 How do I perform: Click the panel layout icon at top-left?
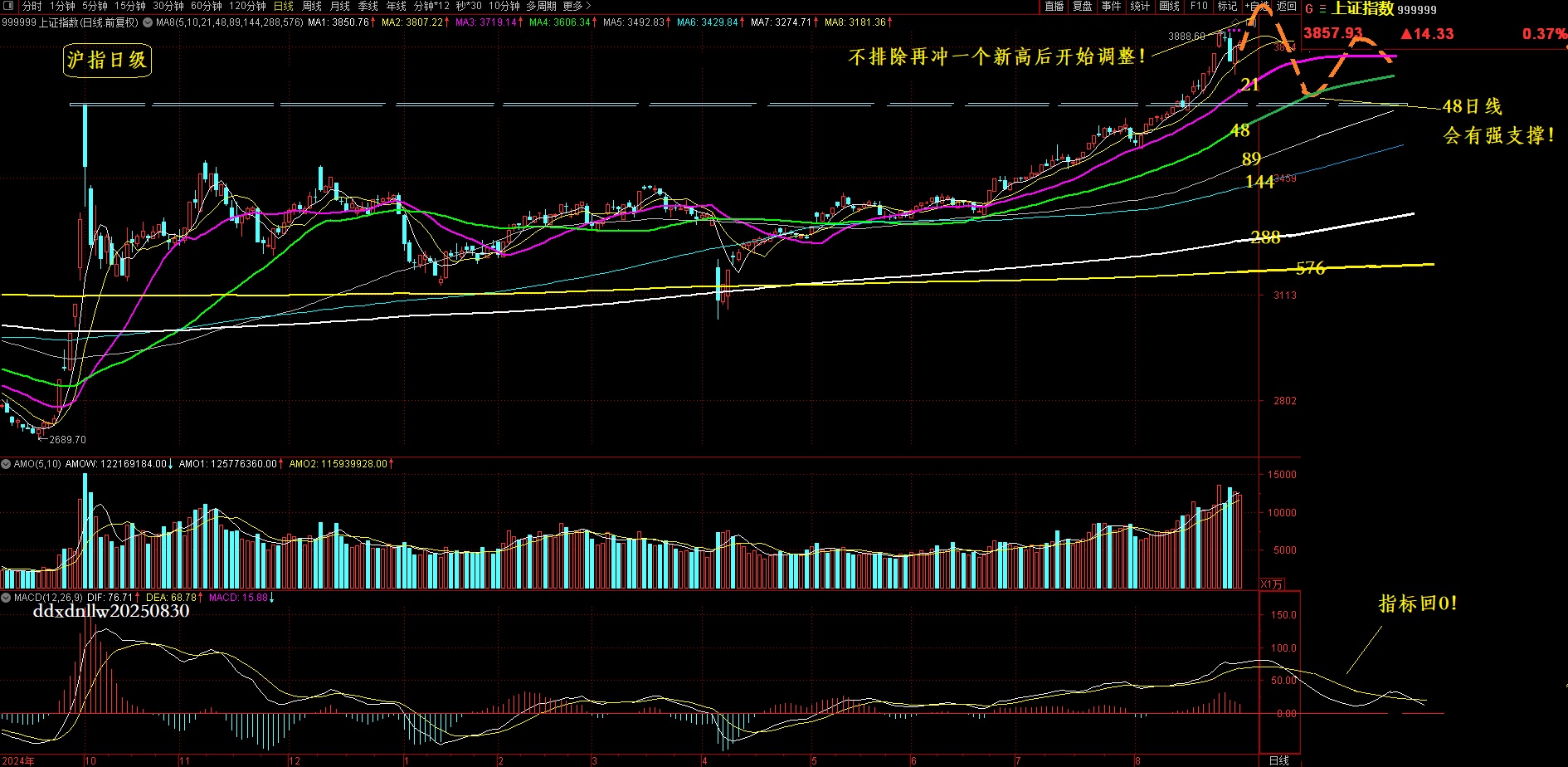point(8,6)
